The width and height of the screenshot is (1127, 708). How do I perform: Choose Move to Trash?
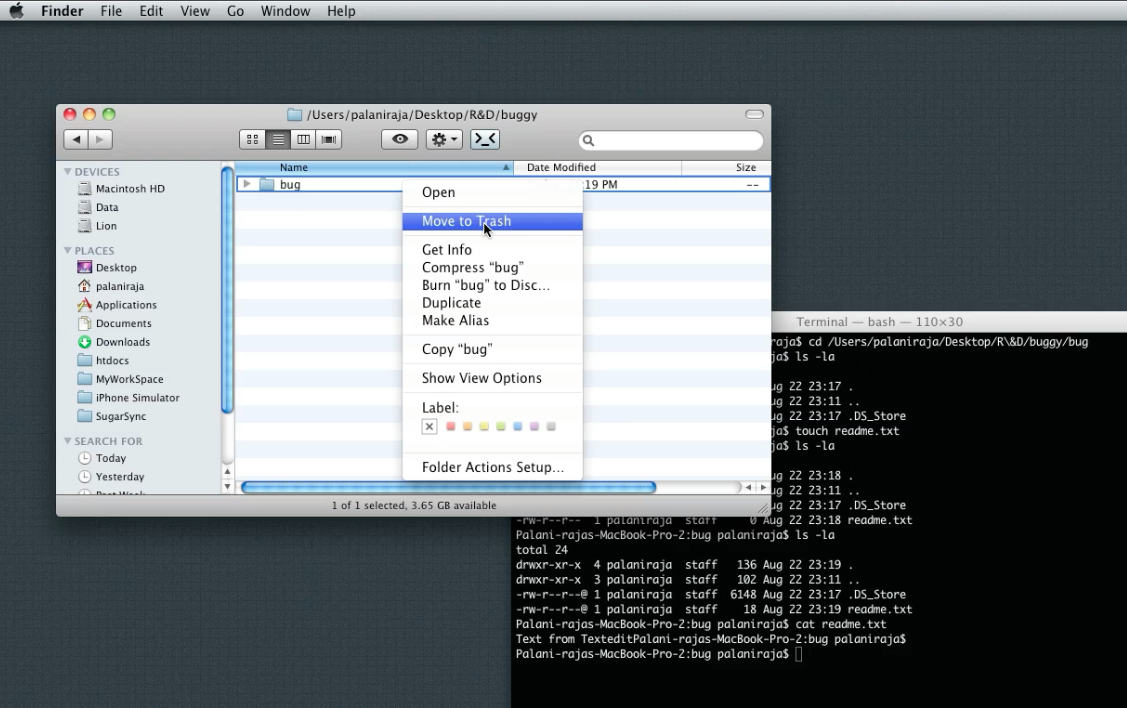[x=492, y=221]
